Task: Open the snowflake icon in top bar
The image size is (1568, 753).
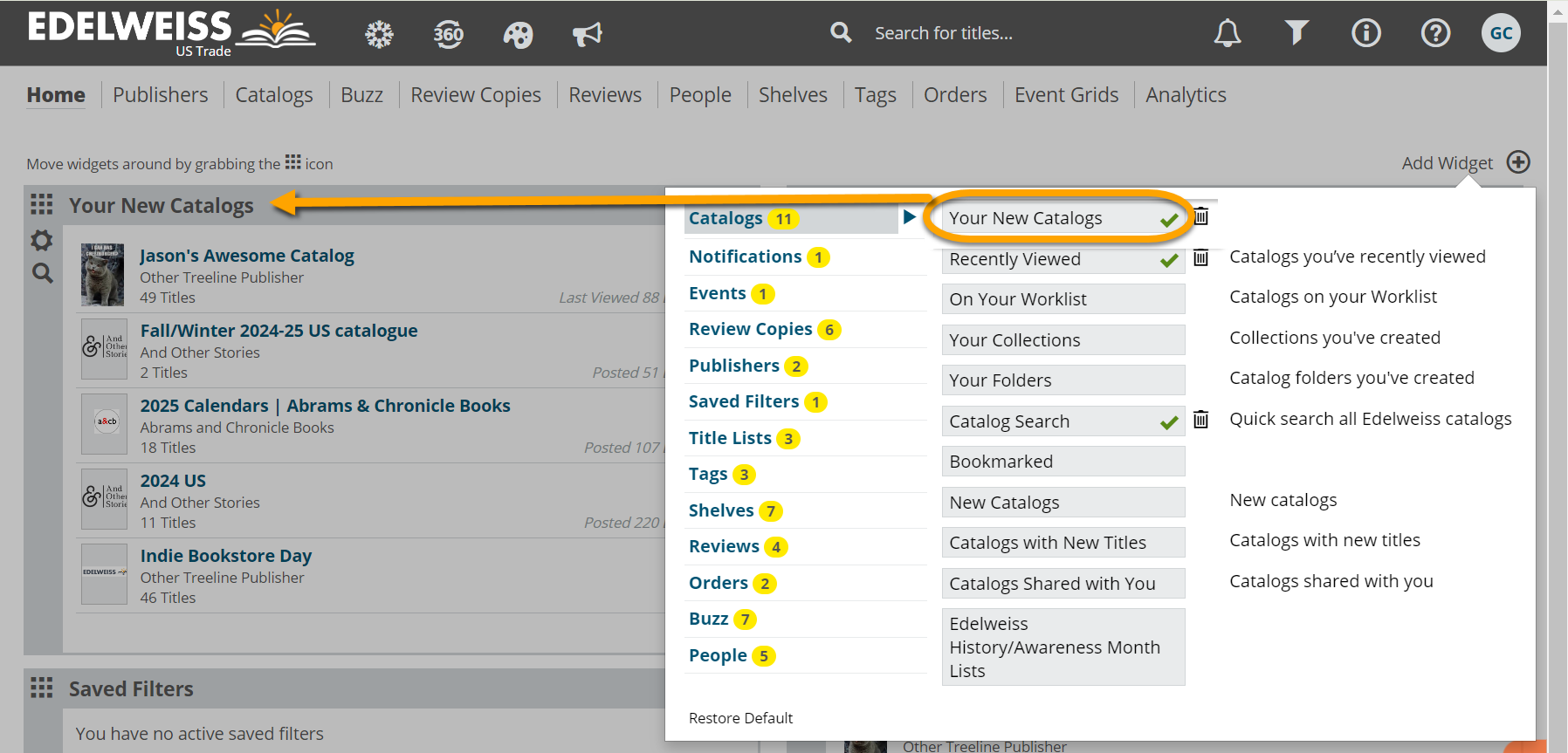Action: (379, 34)
